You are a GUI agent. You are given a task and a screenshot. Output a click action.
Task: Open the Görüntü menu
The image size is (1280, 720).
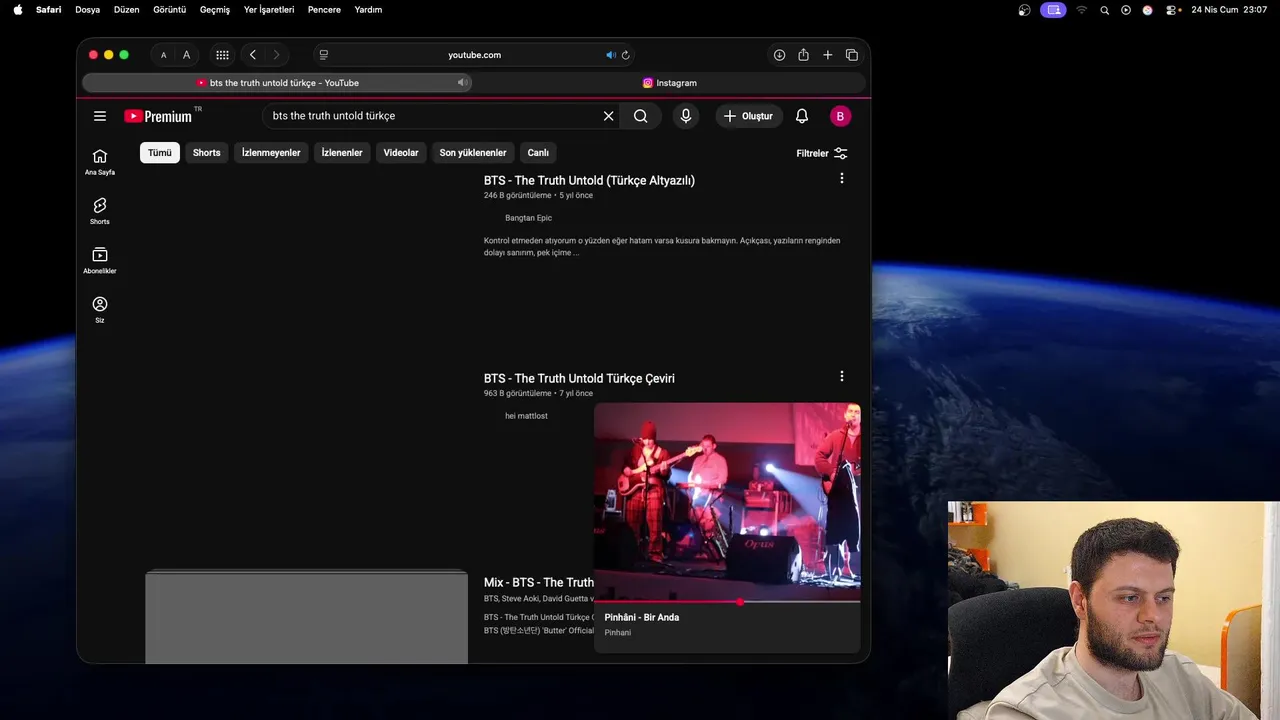[x=169, y=10]
